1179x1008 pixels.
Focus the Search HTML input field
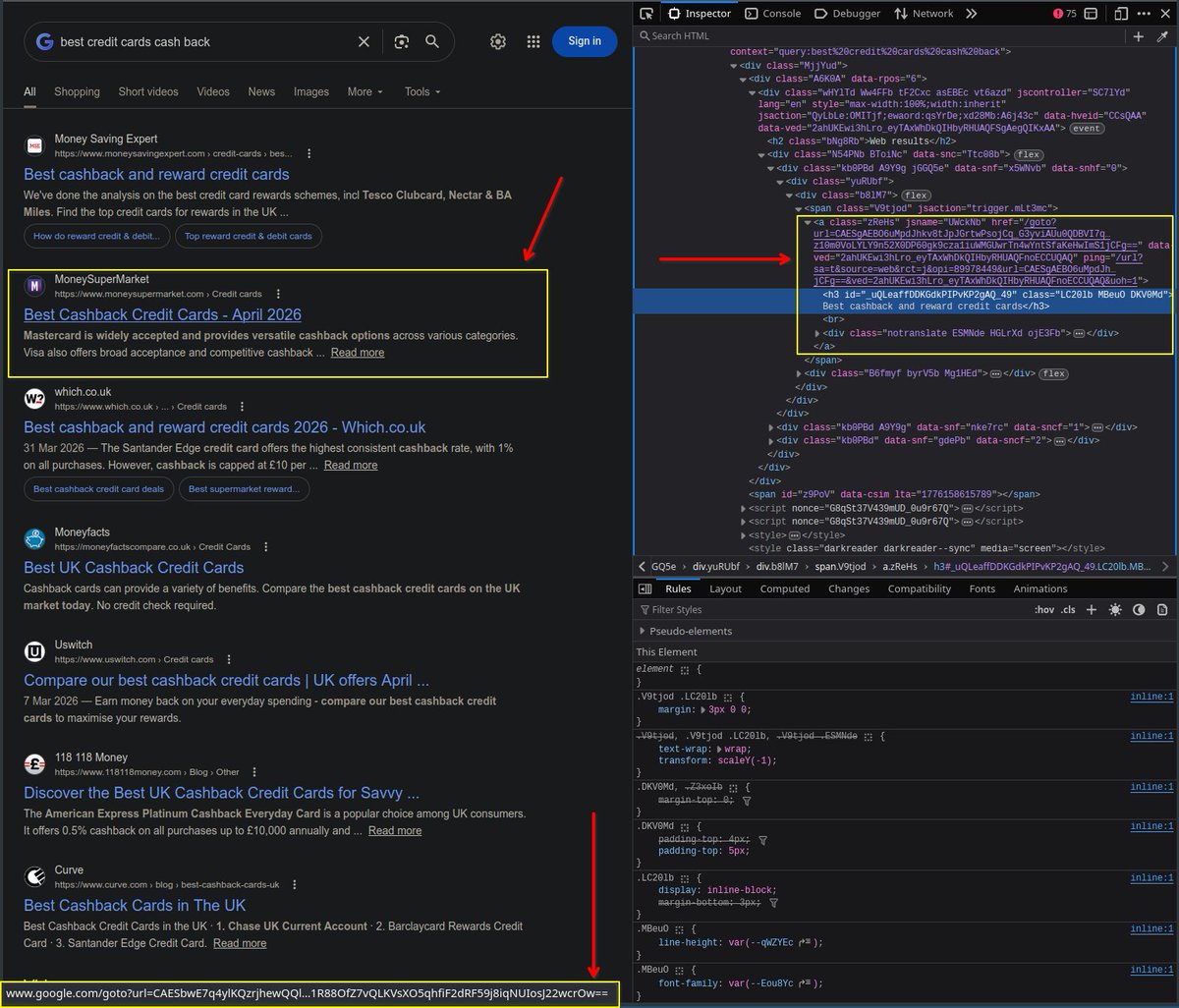pos(879,36)
